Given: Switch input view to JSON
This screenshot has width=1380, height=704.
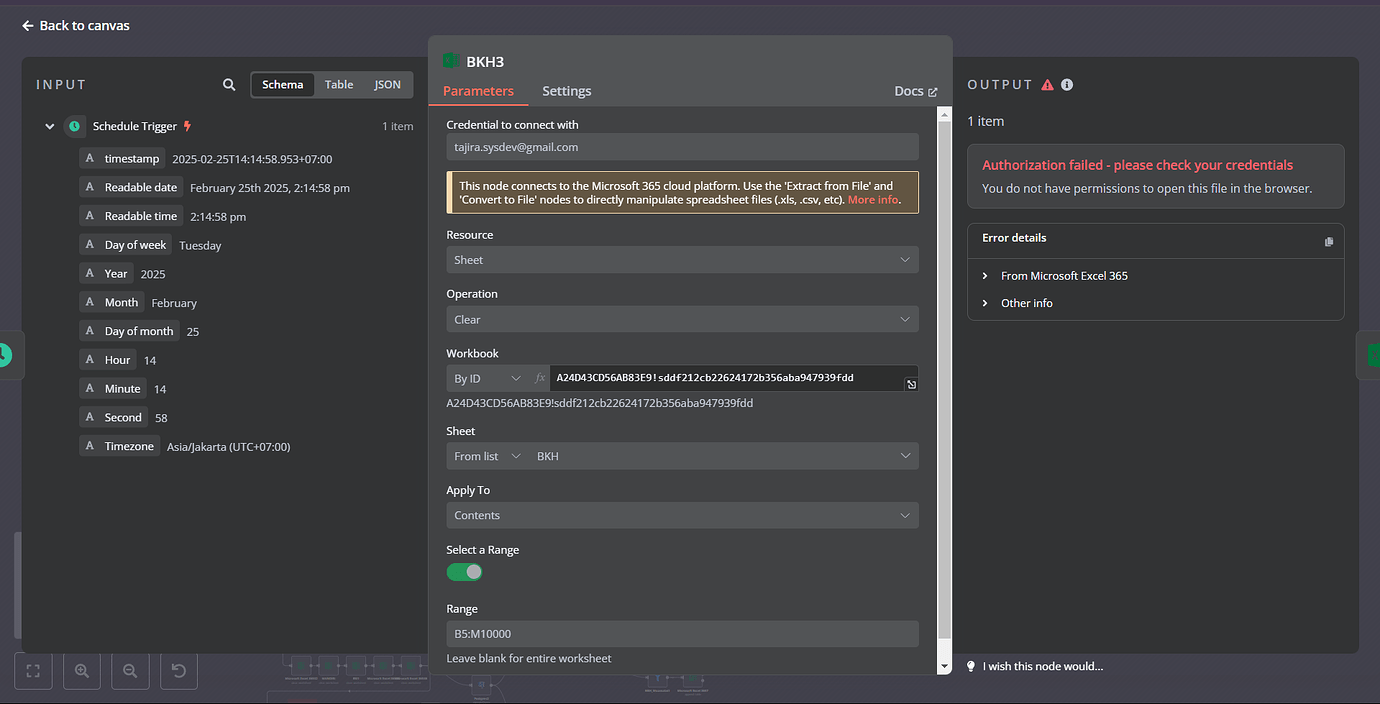Looking at the screenshot, I should tap(387, 85).
